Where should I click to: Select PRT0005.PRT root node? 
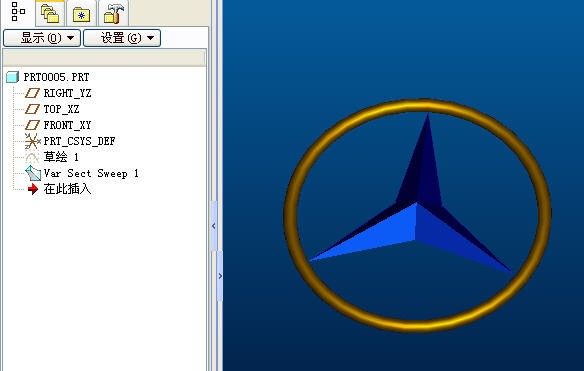pos(56,77)
